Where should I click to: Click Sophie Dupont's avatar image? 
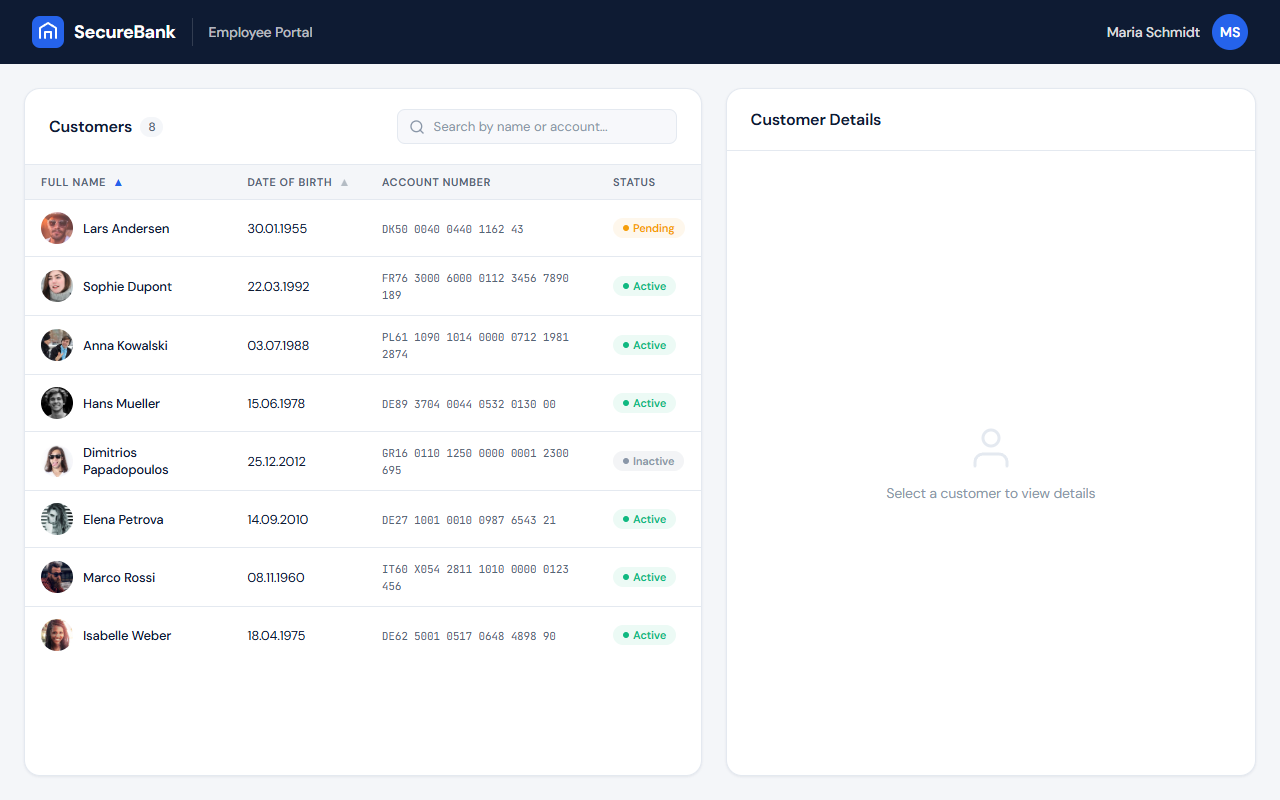tap(57, 285)
